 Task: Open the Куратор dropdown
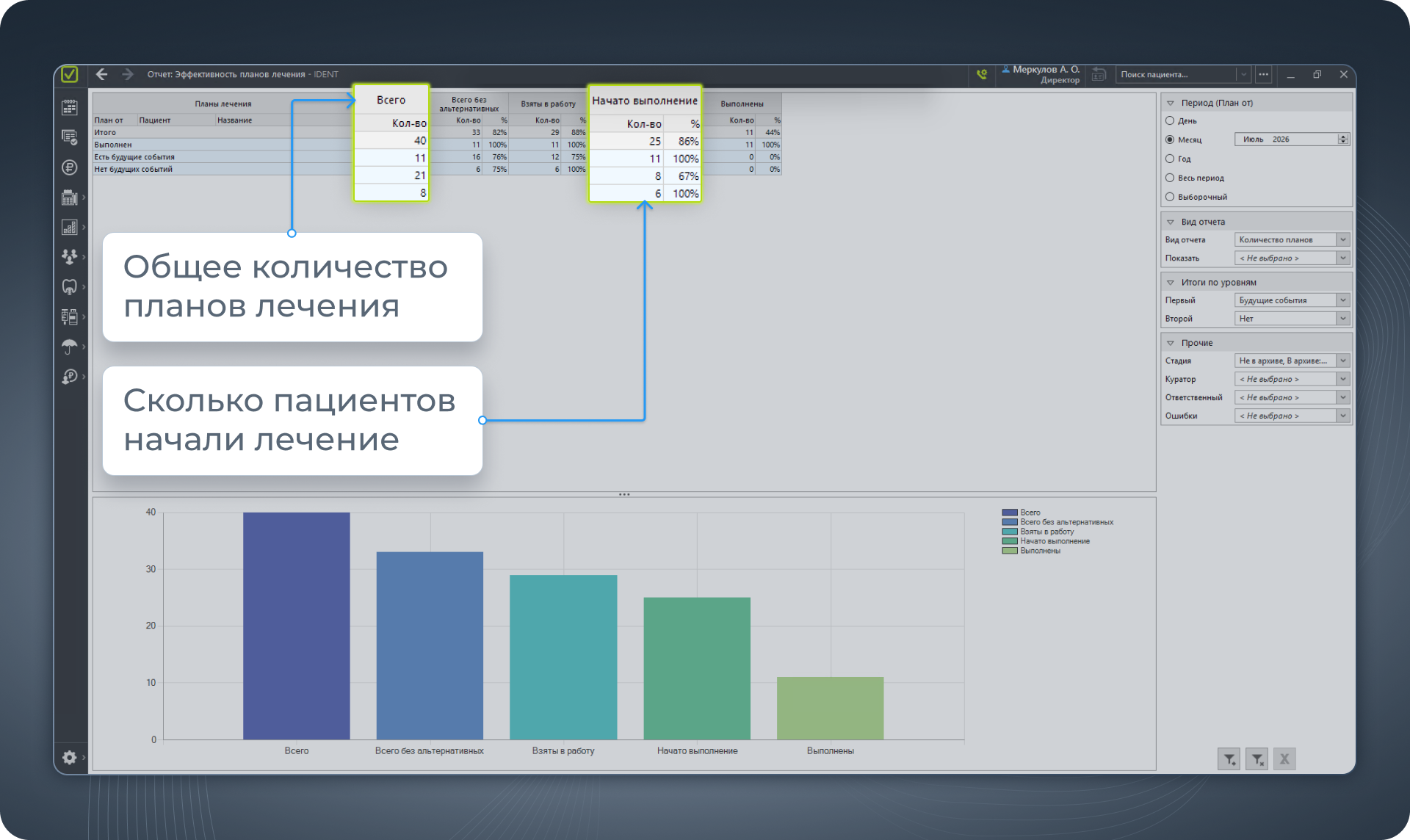coord(1292,379)
